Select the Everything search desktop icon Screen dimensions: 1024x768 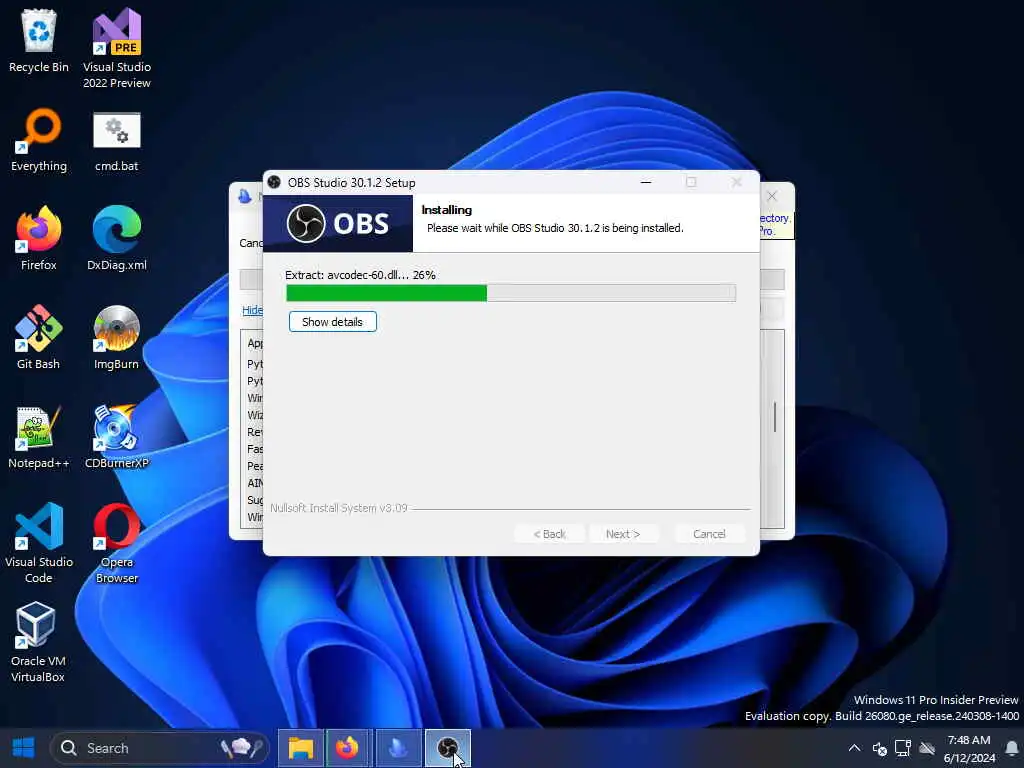coord(39,140)
